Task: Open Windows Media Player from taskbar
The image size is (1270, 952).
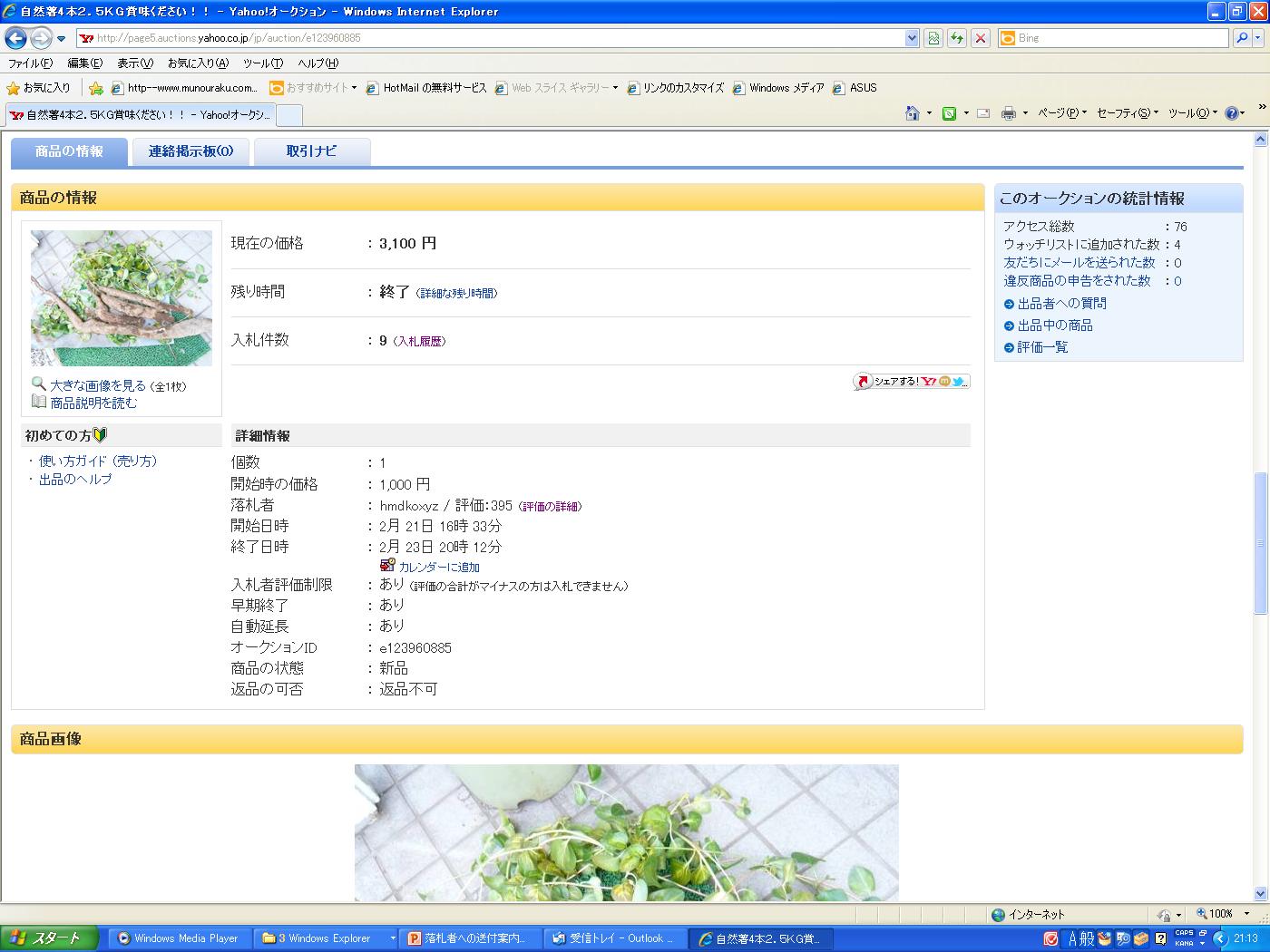Action: [x=180, y=938]
